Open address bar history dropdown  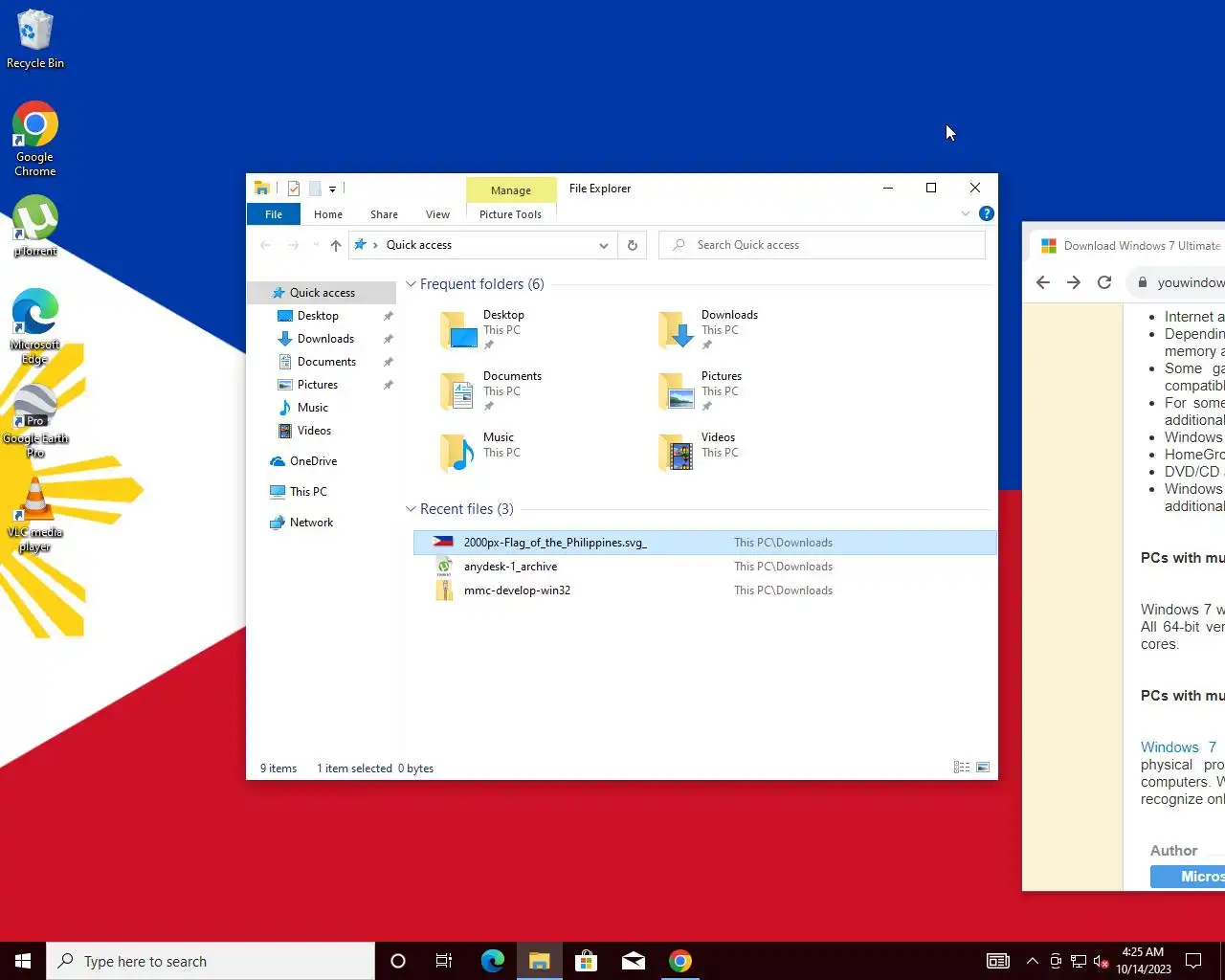(604, 245)
